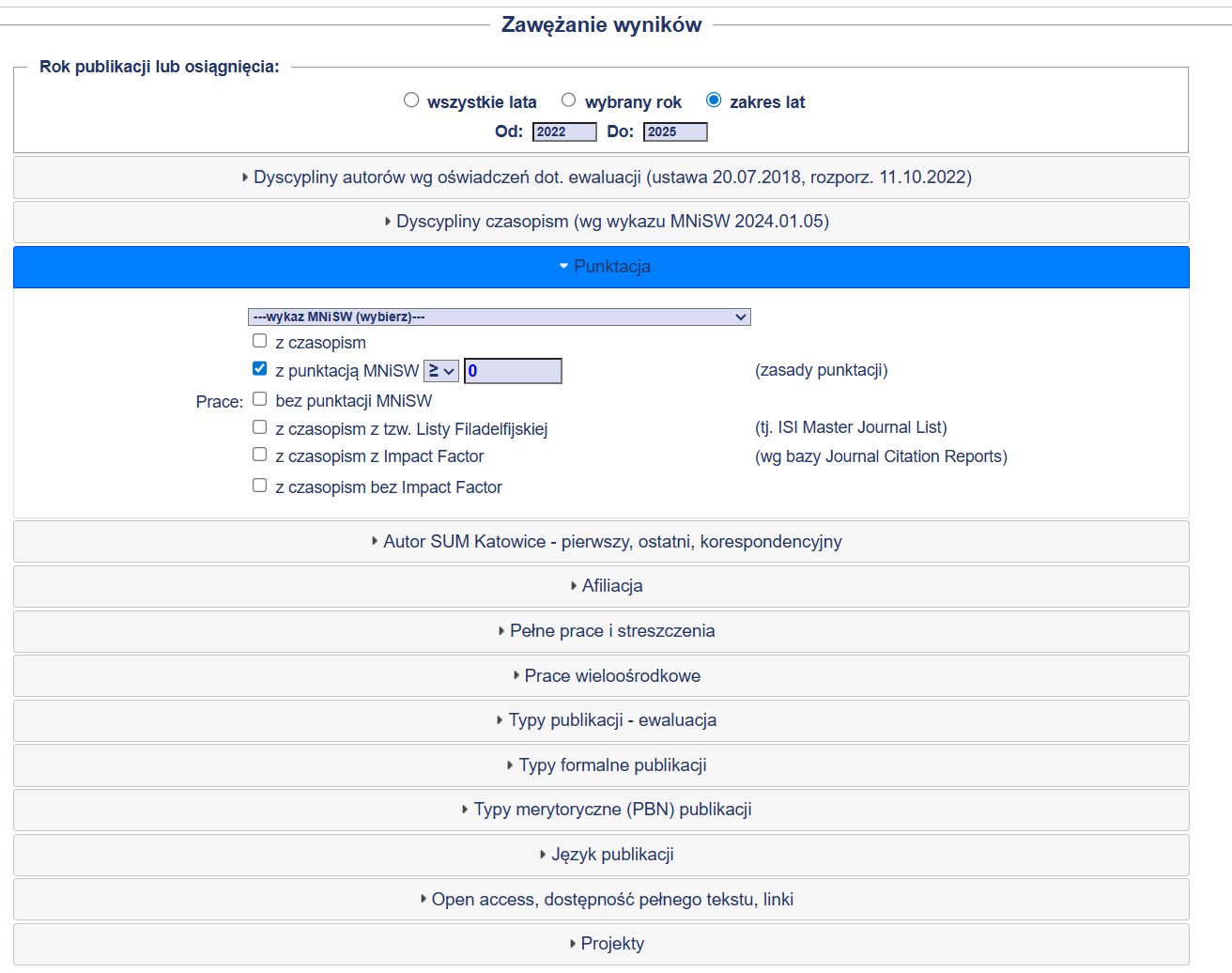Enable 'z czasopism z Impact Factor' checkbox

[260, 455]
